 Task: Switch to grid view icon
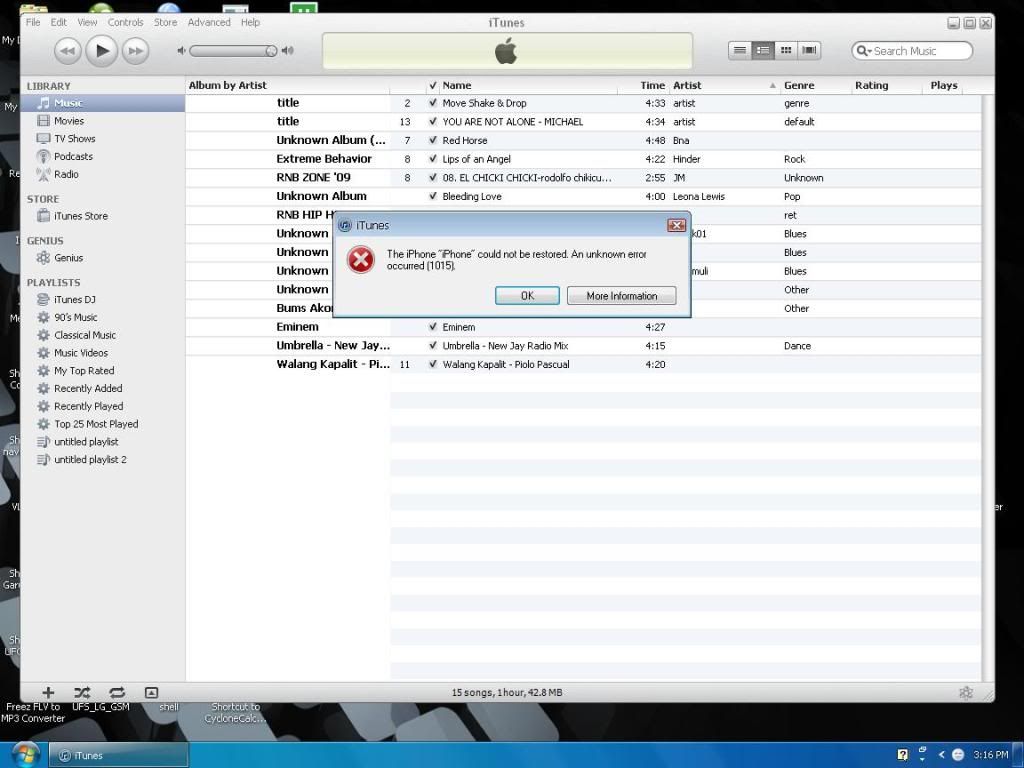(786, 50)
